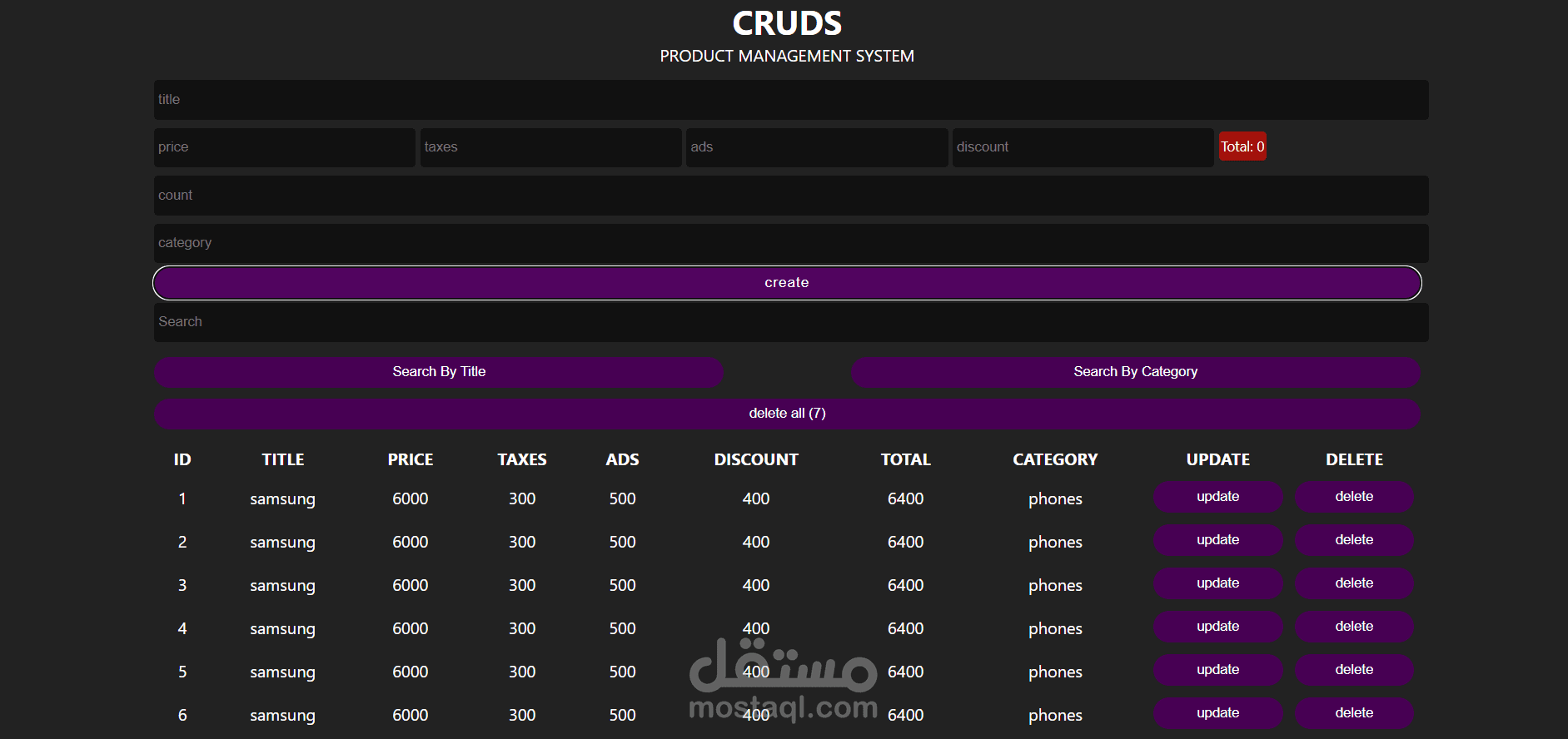Update the product with ID 3

pos(1218,583)
